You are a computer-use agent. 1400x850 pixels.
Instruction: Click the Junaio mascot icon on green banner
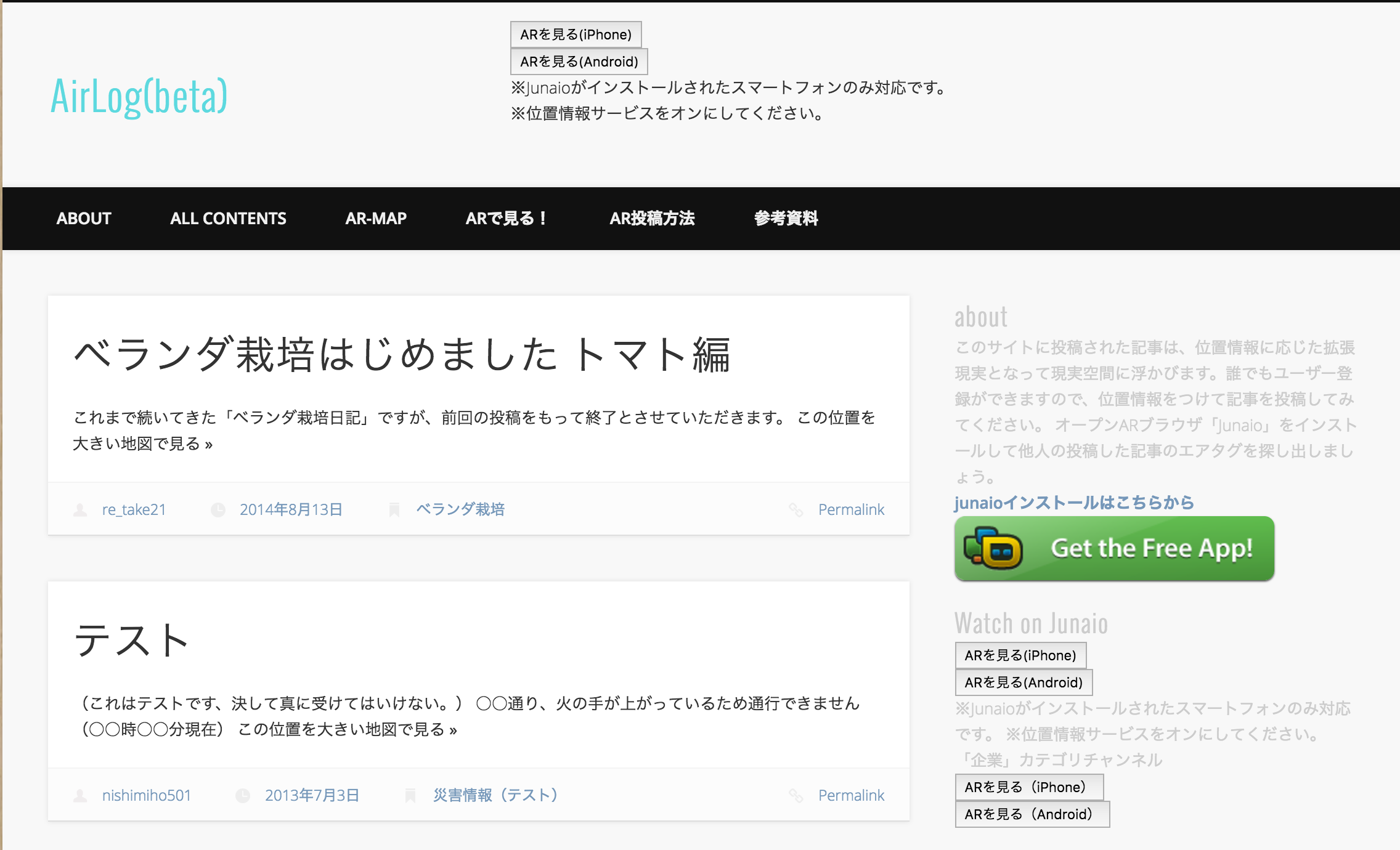point(993,548)
